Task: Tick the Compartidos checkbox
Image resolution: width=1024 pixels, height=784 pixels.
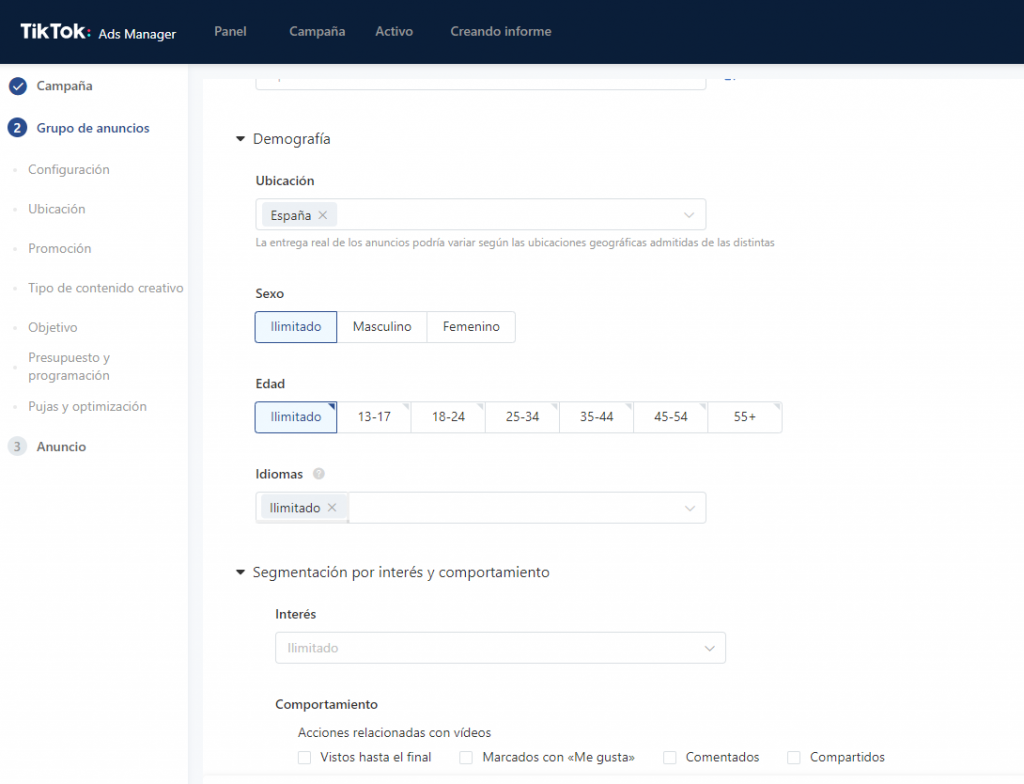Action: point(794,757)
